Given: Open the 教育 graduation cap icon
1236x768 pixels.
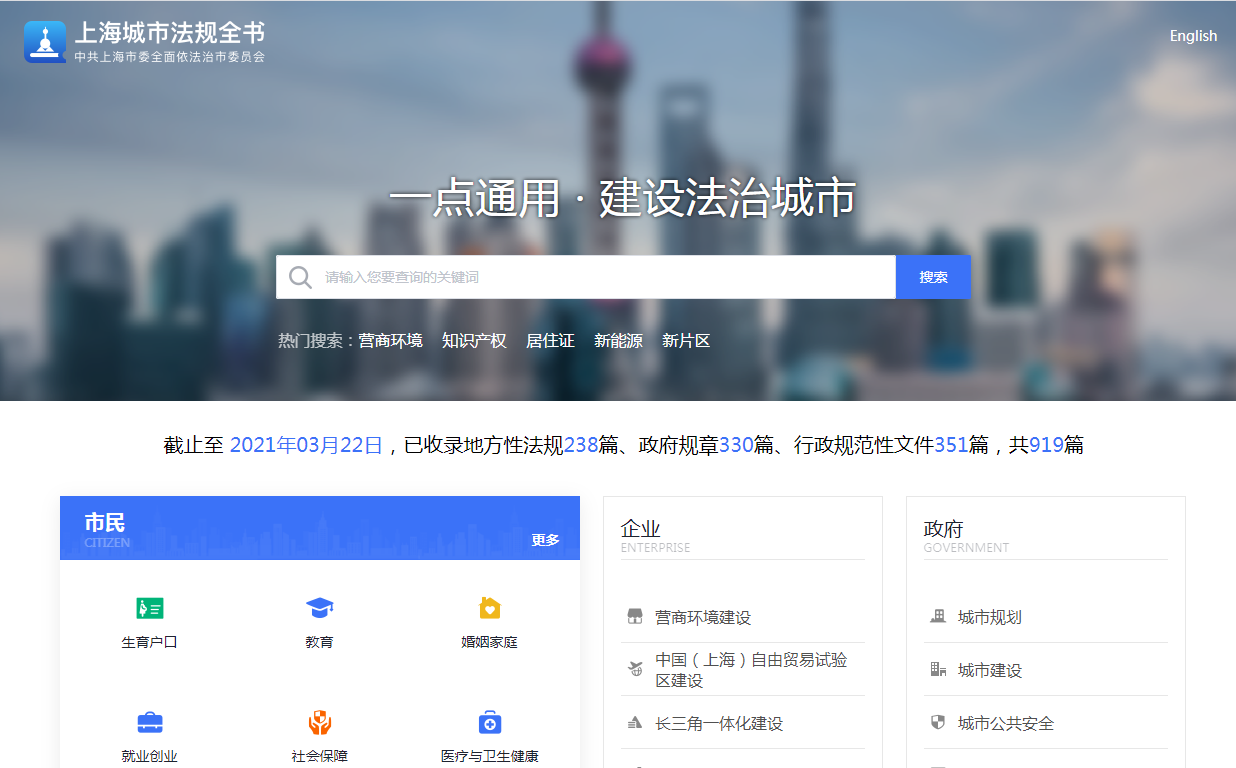Looking at the screenshot, I should (x=319, y=608).
